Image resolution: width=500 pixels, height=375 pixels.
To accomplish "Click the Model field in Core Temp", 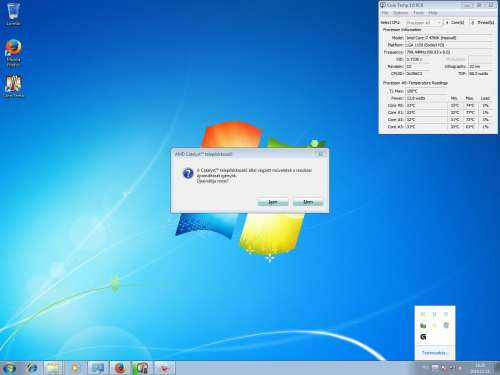I will [448, 38].
